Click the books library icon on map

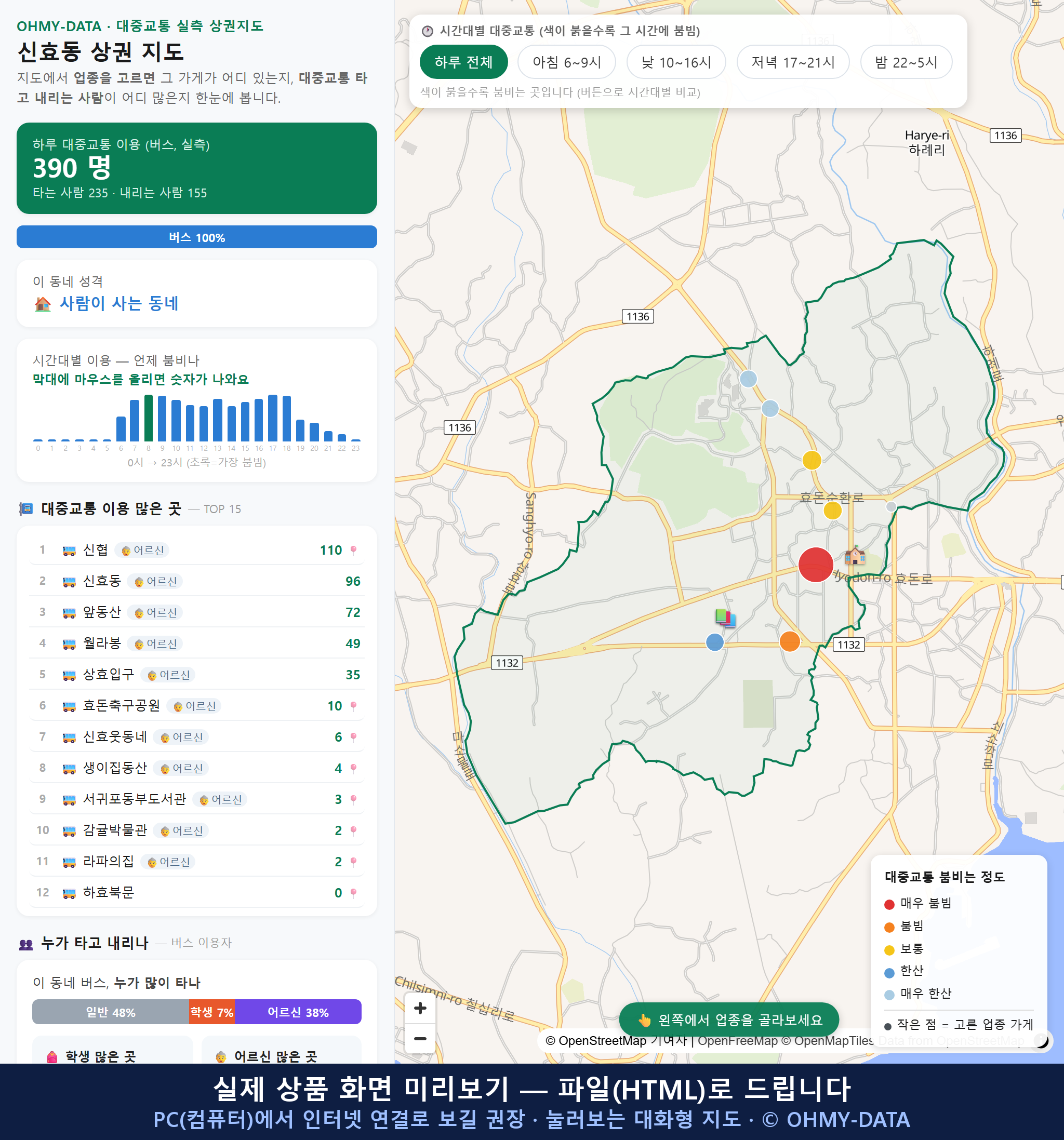725,618
